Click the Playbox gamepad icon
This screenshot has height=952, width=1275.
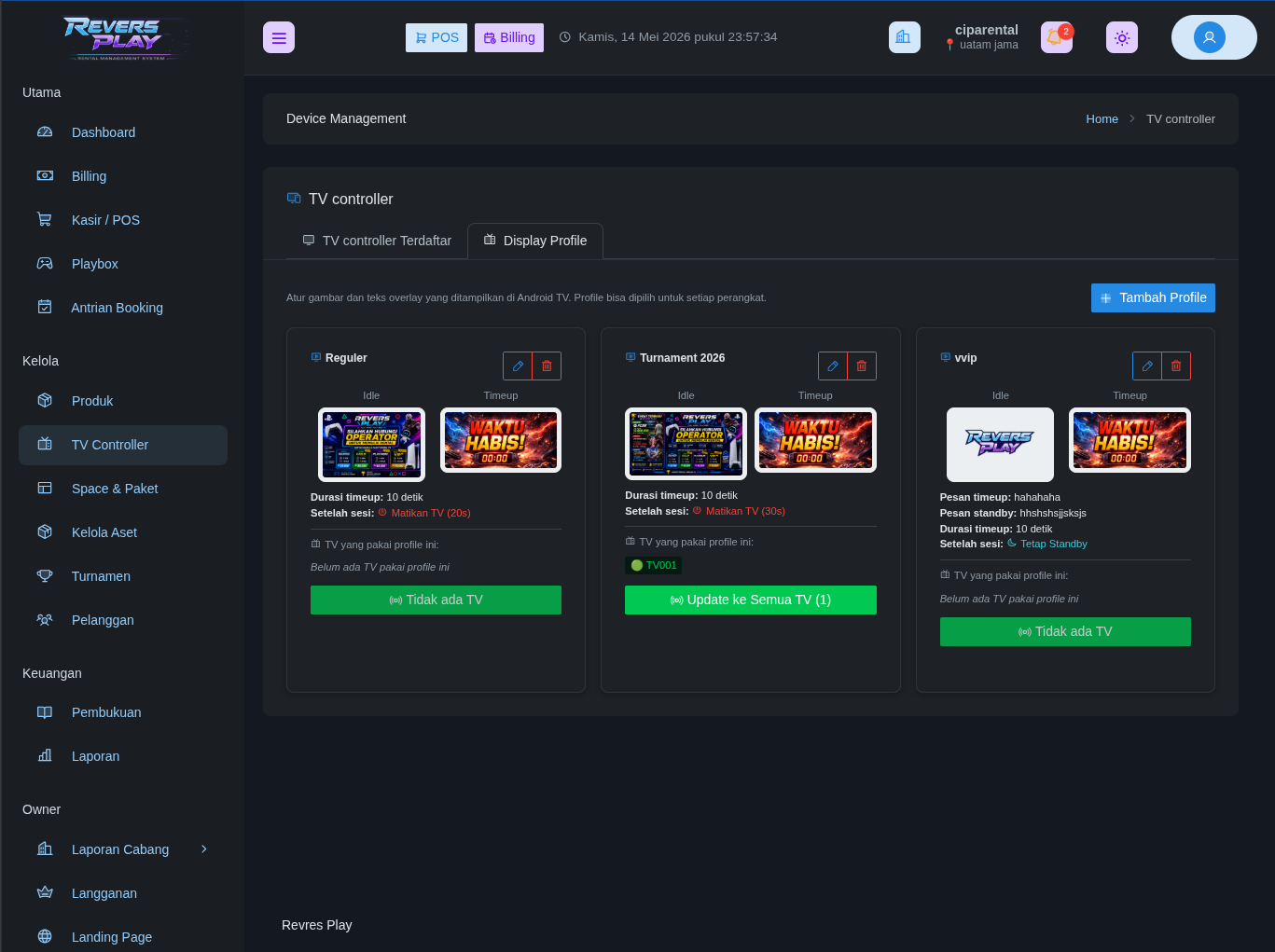[x=45, y=264]
